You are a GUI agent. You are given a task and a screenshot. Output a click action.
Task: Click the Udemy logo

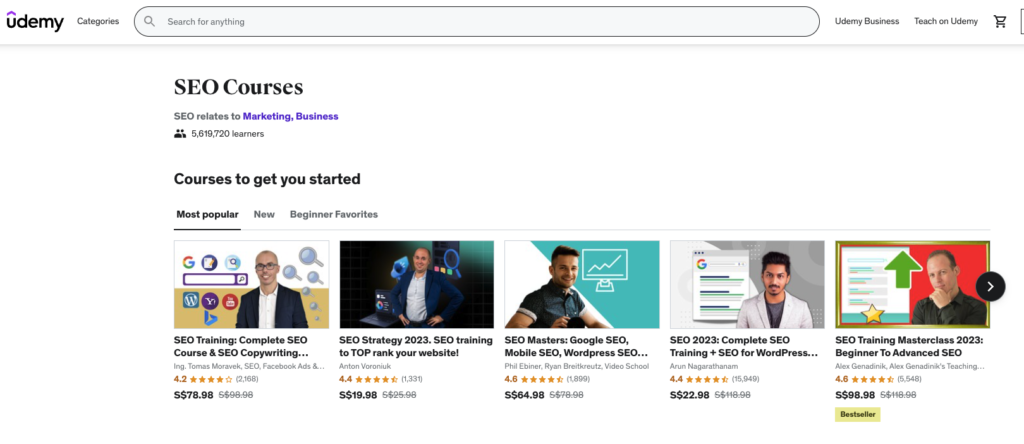click(x=35, y=22)
